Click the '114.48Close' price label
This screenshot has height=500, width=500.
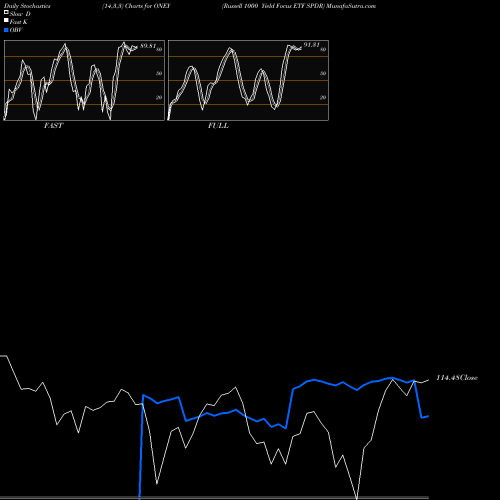pos(457,378)
